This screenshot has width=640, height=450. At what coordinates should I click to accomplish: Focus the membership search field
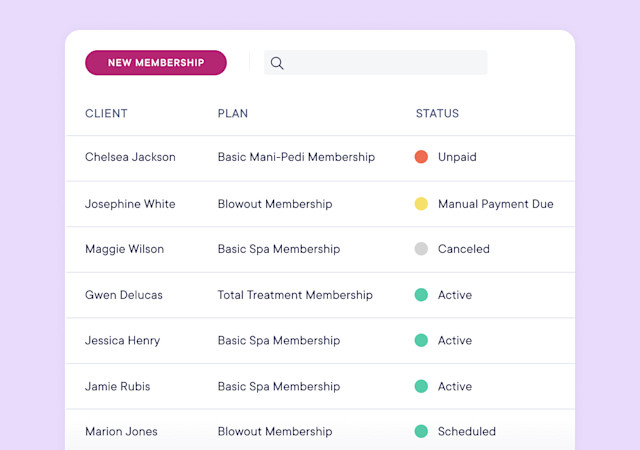point(376,62)
